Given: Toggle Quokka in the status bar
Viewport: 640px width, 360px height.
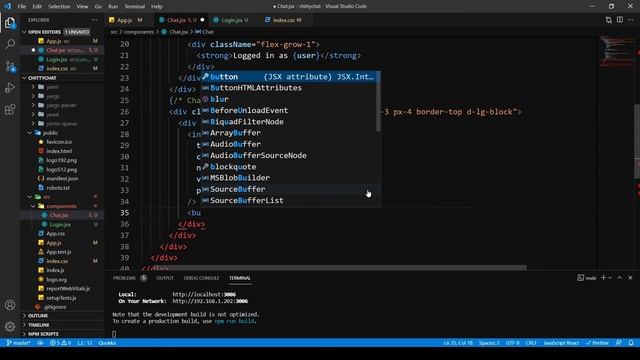Looking at the screenshot, I should click(x=107, y=343).
